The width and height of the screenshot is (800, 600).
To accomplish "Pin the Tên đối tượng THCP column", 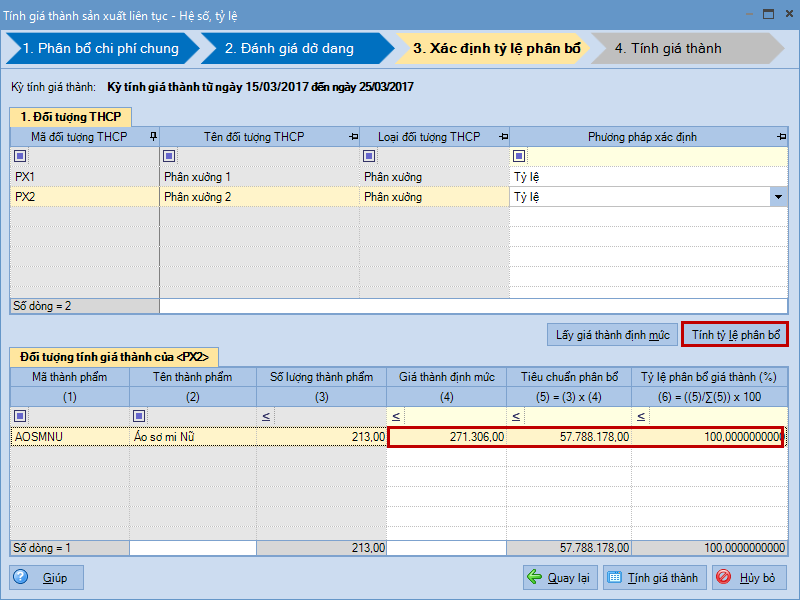I will point(354,137).
